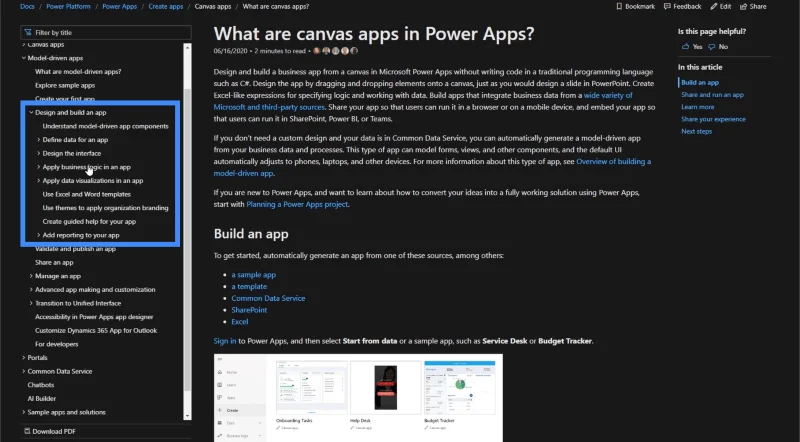The width and height of the screenshot is (800, 442).
Task: Click the Sign in link
Action: [225, 341]
